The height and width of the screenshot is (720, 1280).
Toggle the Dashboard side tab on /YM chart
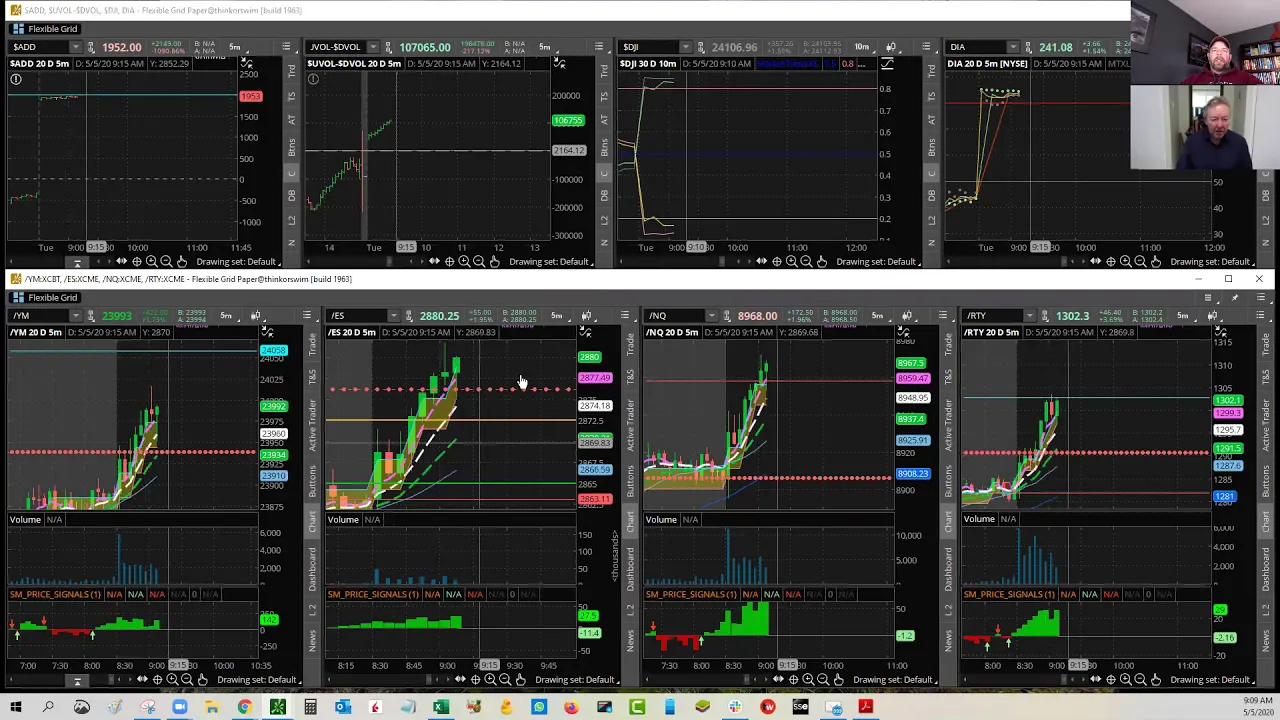[x=312, y=567]
